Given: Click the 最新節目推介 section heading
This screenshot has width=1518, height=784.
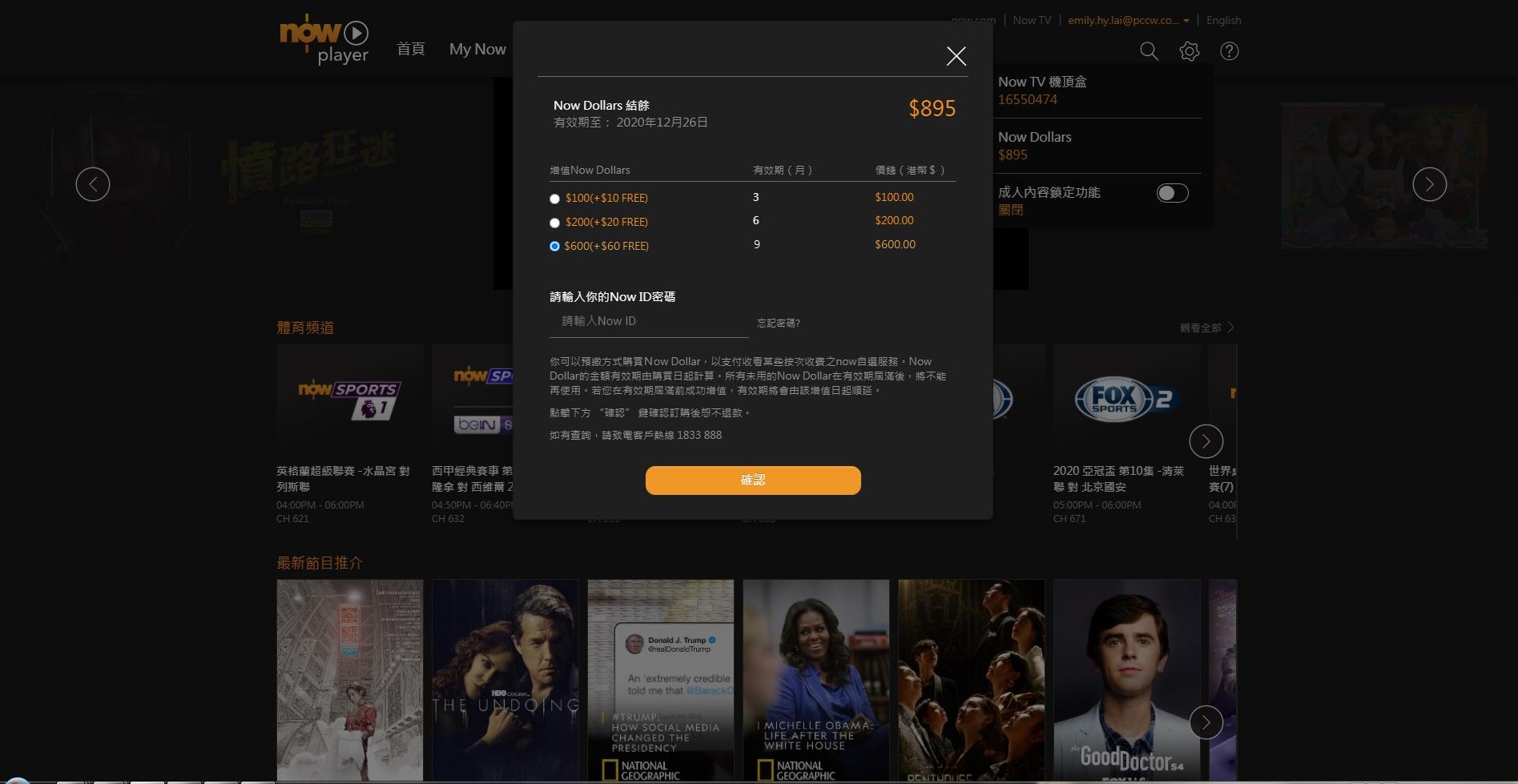Looking at the screenshot, I should pos(320,563).
